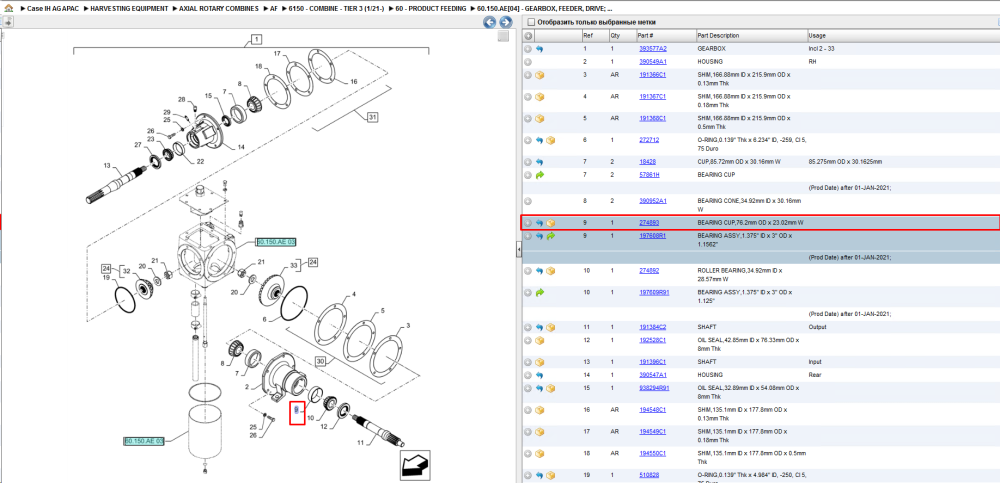Screen dimensions: 1000x483
Task: Click the box icon for SHIM 194548C1
Action: (x=540, y=410)
